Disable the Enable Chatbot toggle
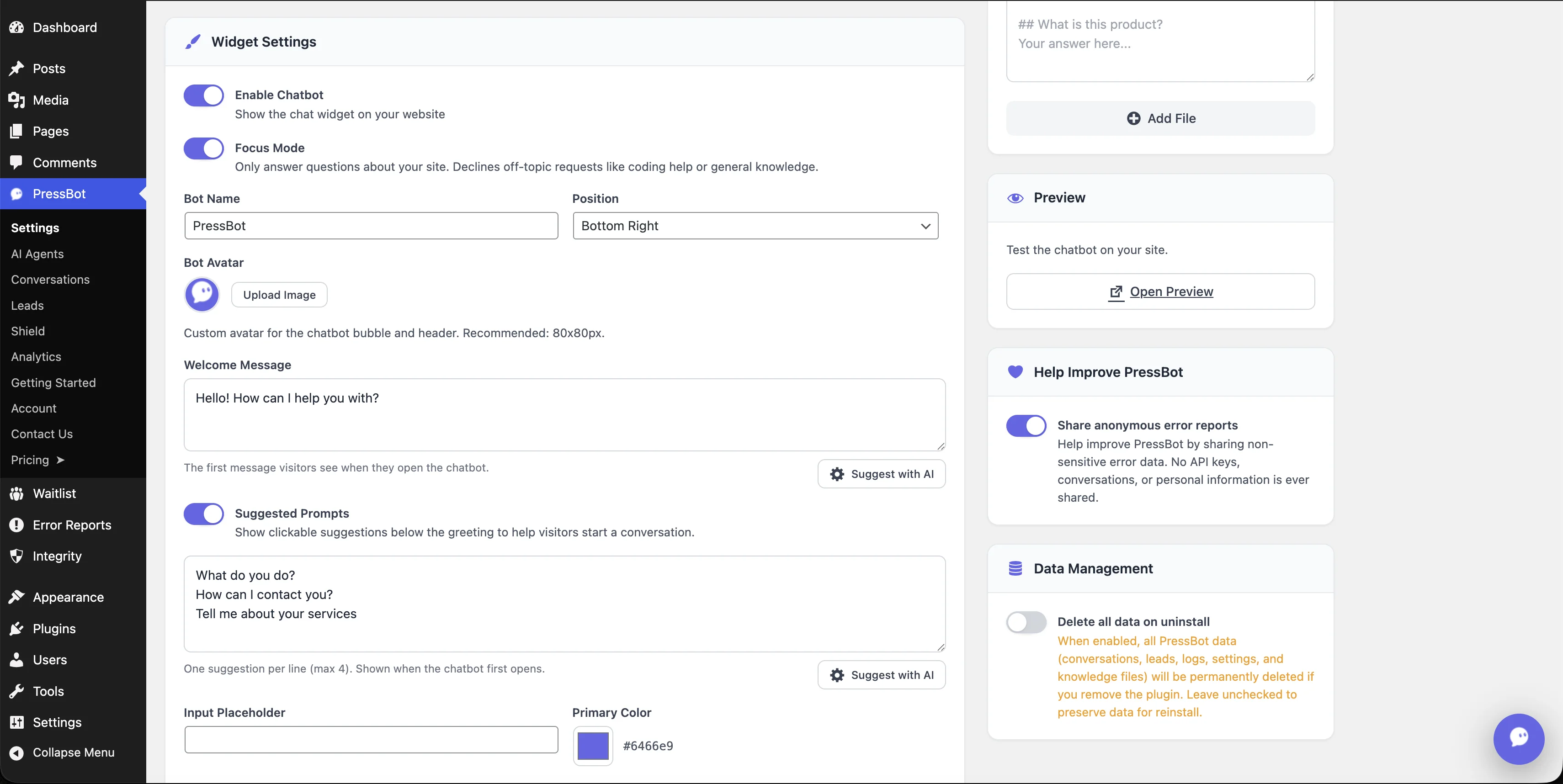This screenshot has width=1563, height=784. pos(203,95)
